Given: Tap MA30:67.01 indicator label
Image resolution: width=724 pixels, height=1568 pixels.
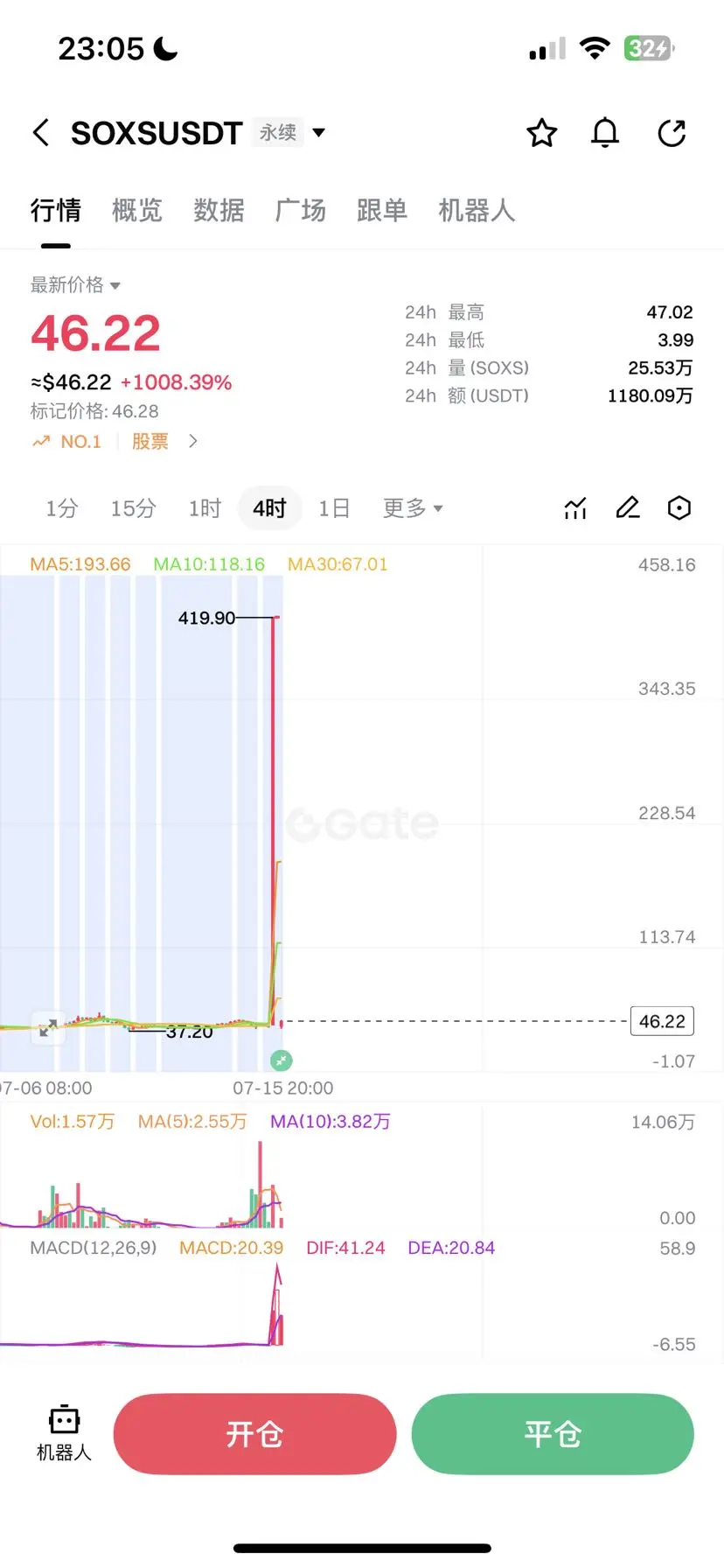Looking at the screenshot, I should (338, 564).
